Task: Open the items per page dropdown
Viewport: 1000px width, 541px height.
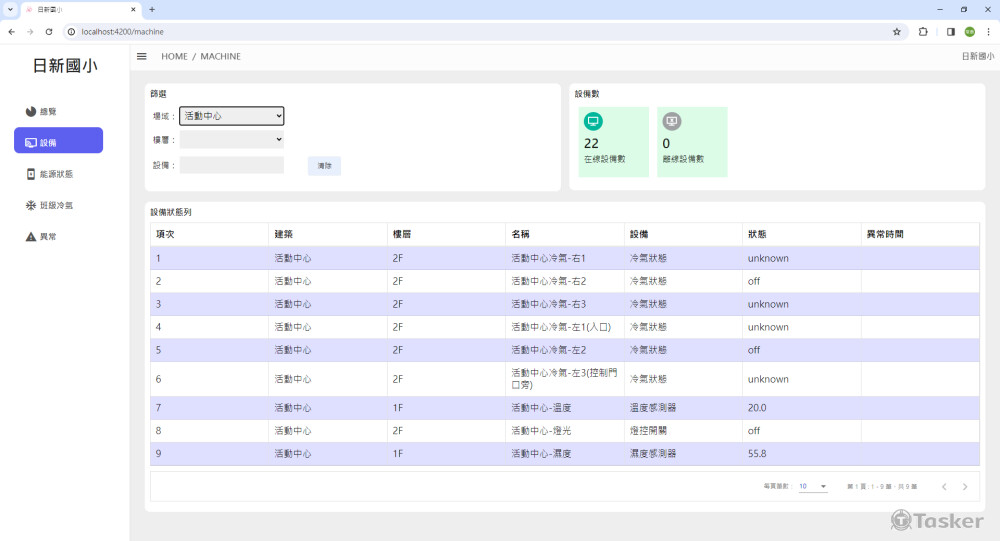Action: point(813,487)
